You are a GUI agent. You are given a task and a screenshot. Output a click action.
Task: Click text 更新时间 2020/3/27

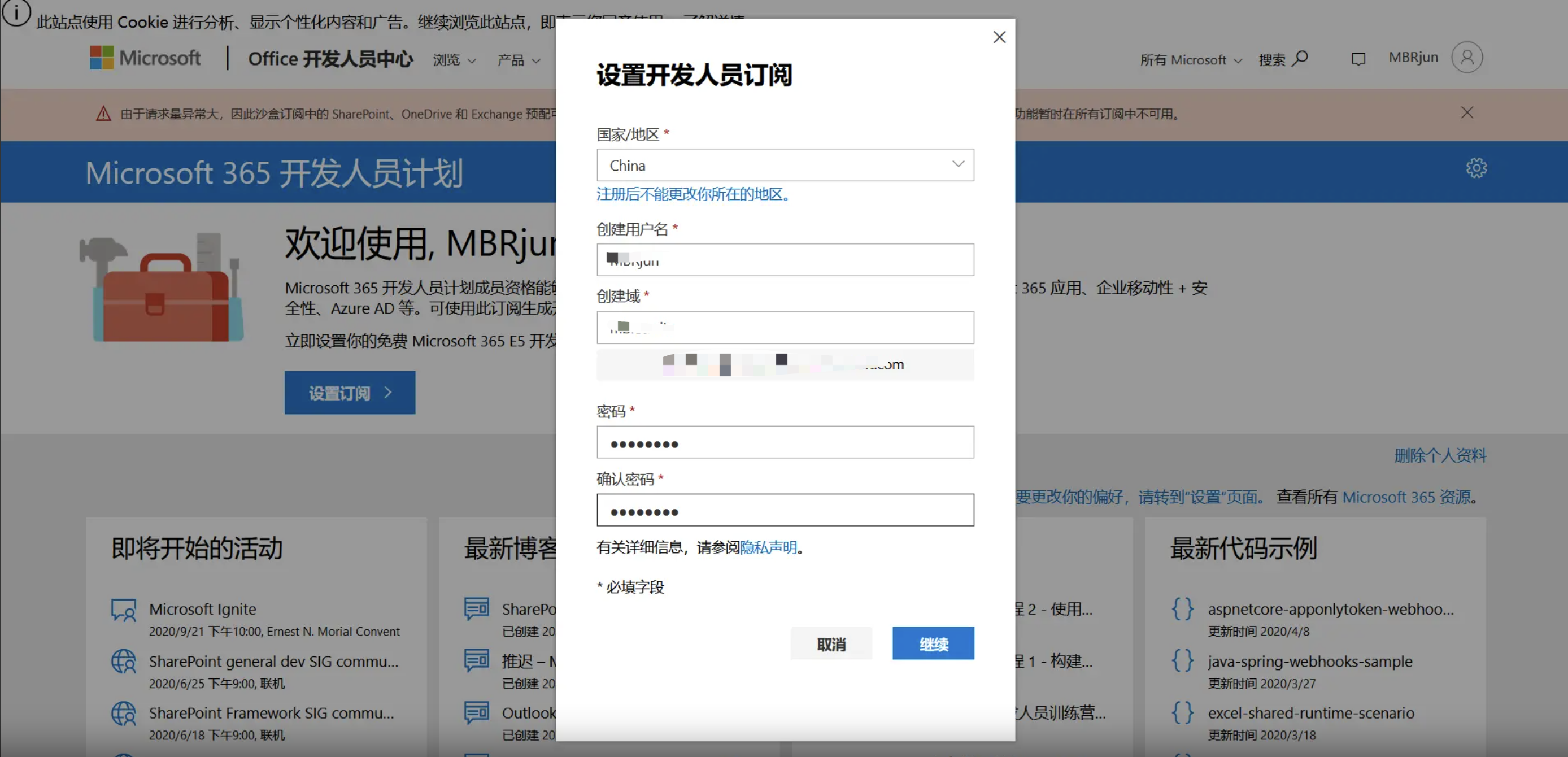tap(1262, 684)
